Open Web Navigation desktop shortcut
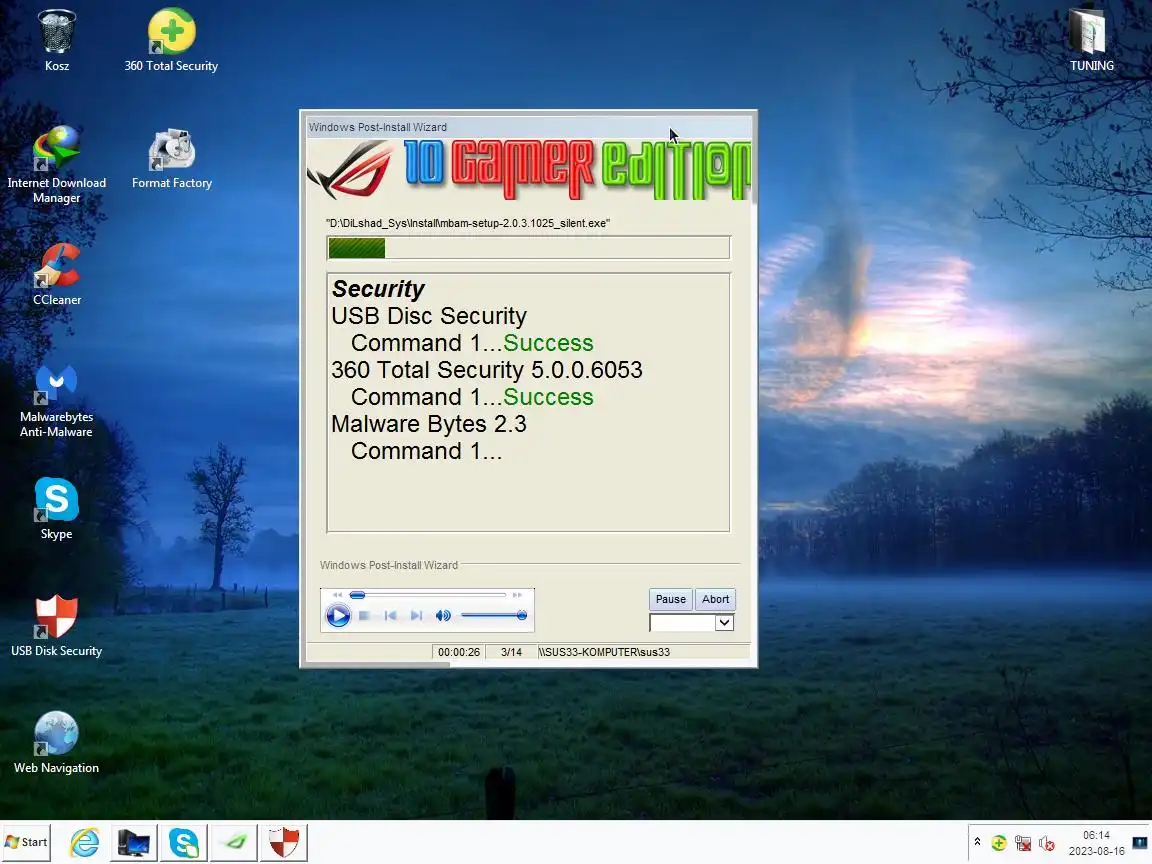The height and width of the screenshot is (864, 1152). point(57,742)
